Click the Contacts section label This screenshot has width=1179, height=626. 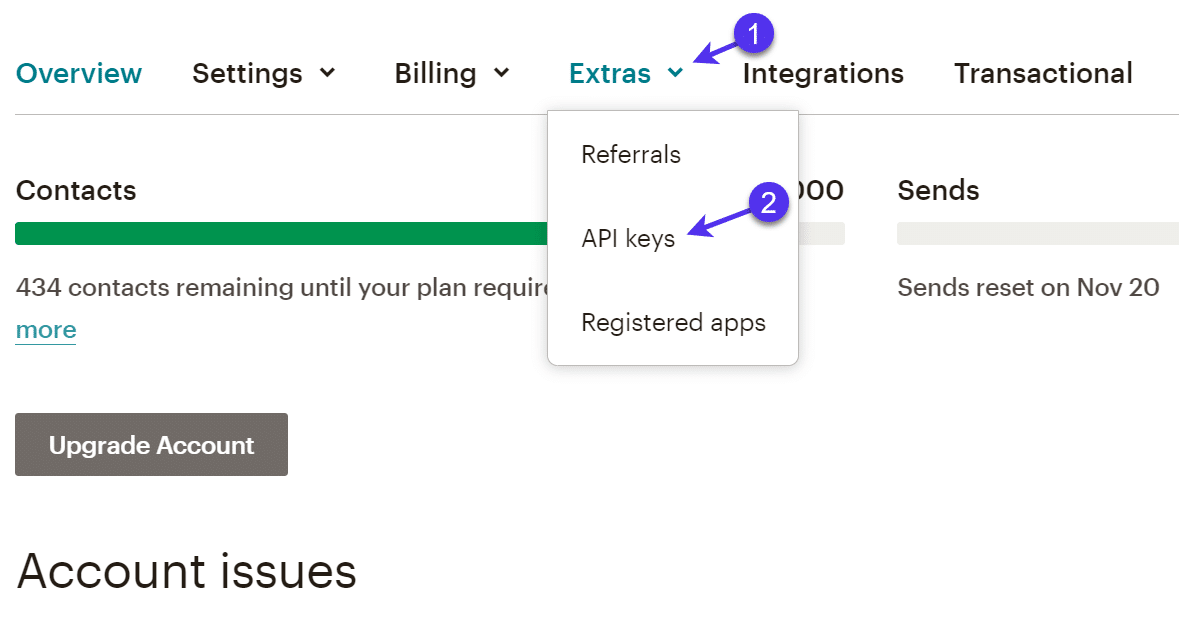[75, 190]
